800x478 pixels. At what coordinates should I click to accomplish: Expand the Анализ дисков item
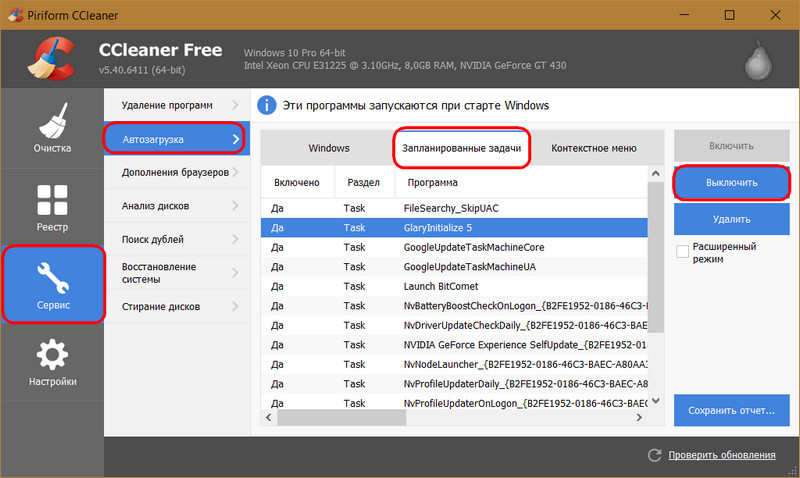174,206
